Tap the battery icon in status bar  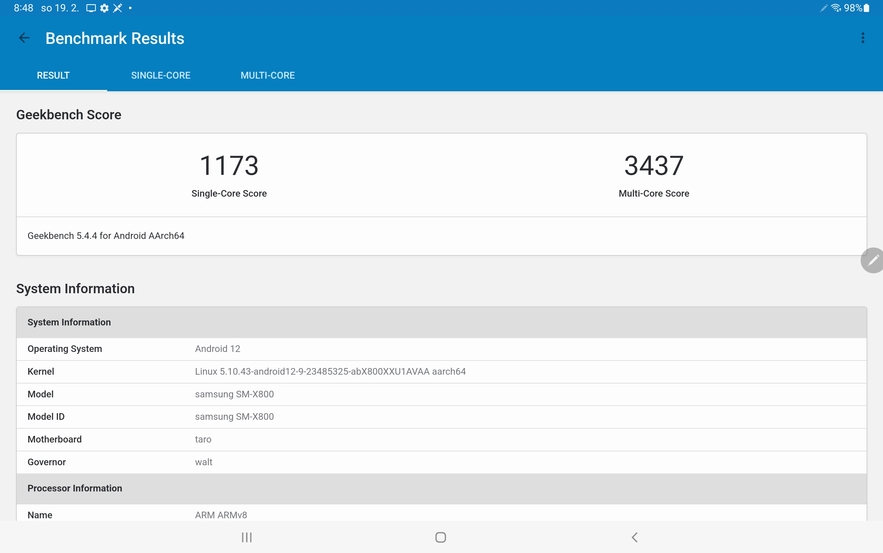click(867, 8)
